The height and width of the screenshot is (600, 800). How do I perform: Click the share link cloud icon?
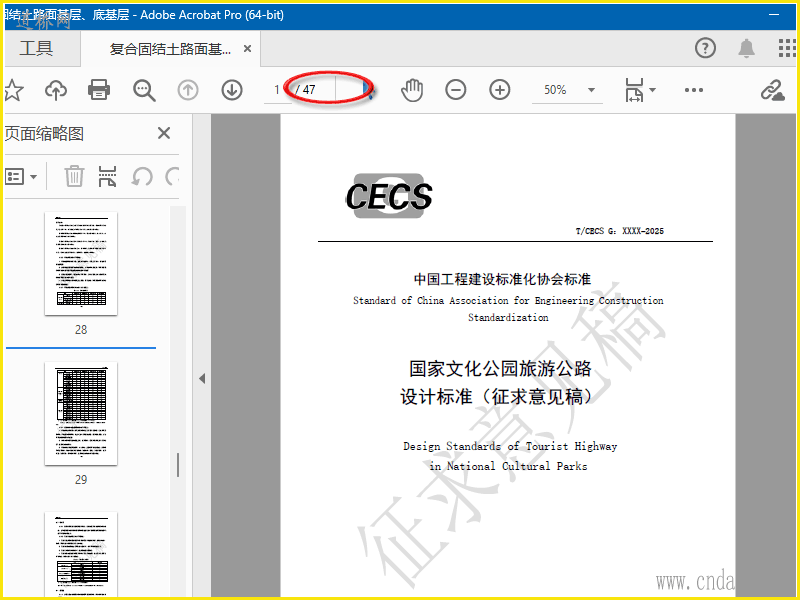pos(772,91)
